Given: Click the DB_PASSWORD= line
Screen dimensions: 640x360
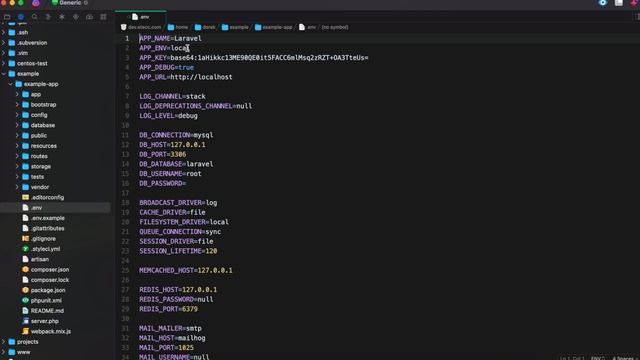Looking at the screenshot, I should pyautogui.click(x=162, y=183).
